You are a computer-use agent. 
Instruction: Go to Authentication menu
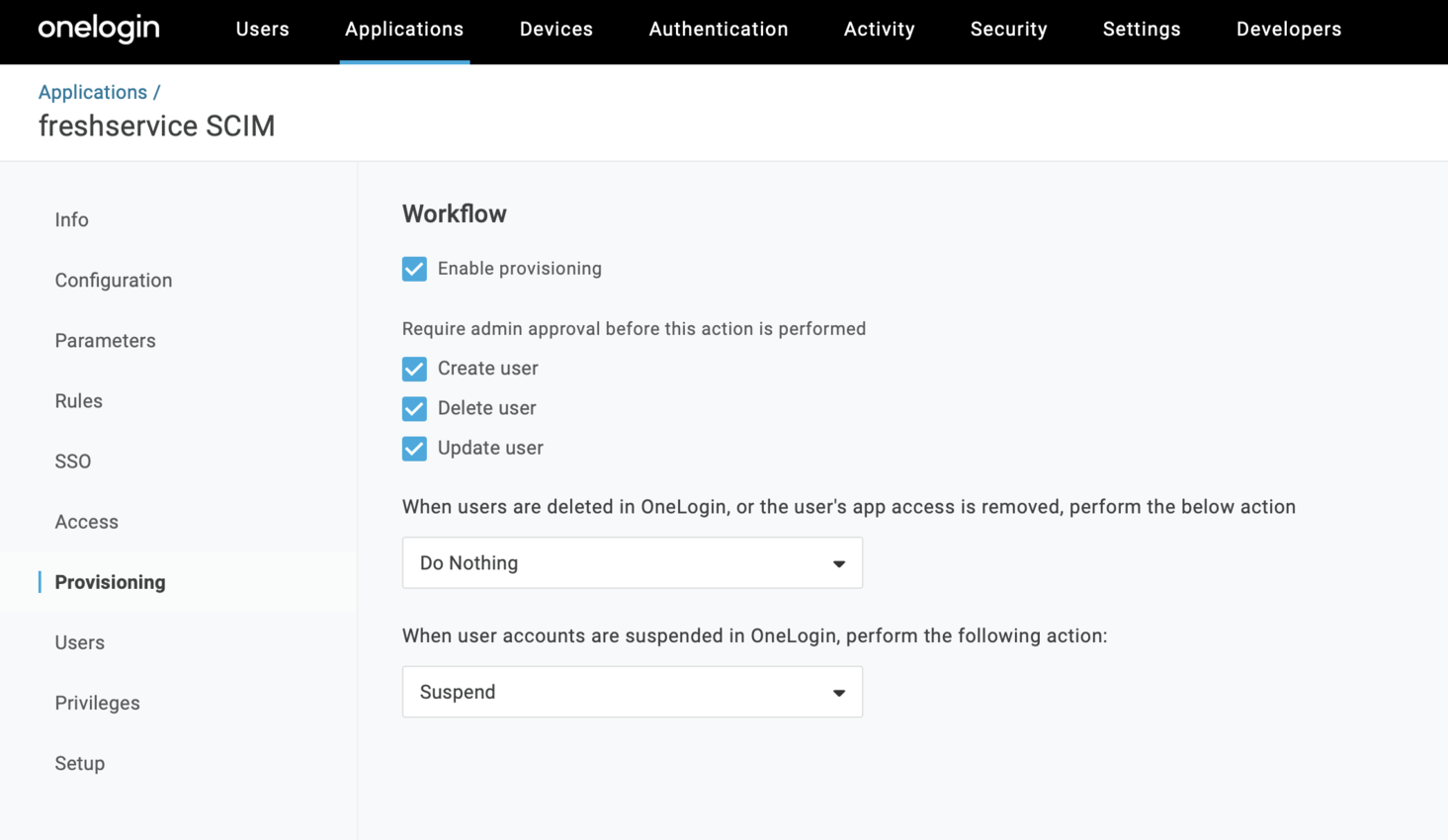(718, 30)
